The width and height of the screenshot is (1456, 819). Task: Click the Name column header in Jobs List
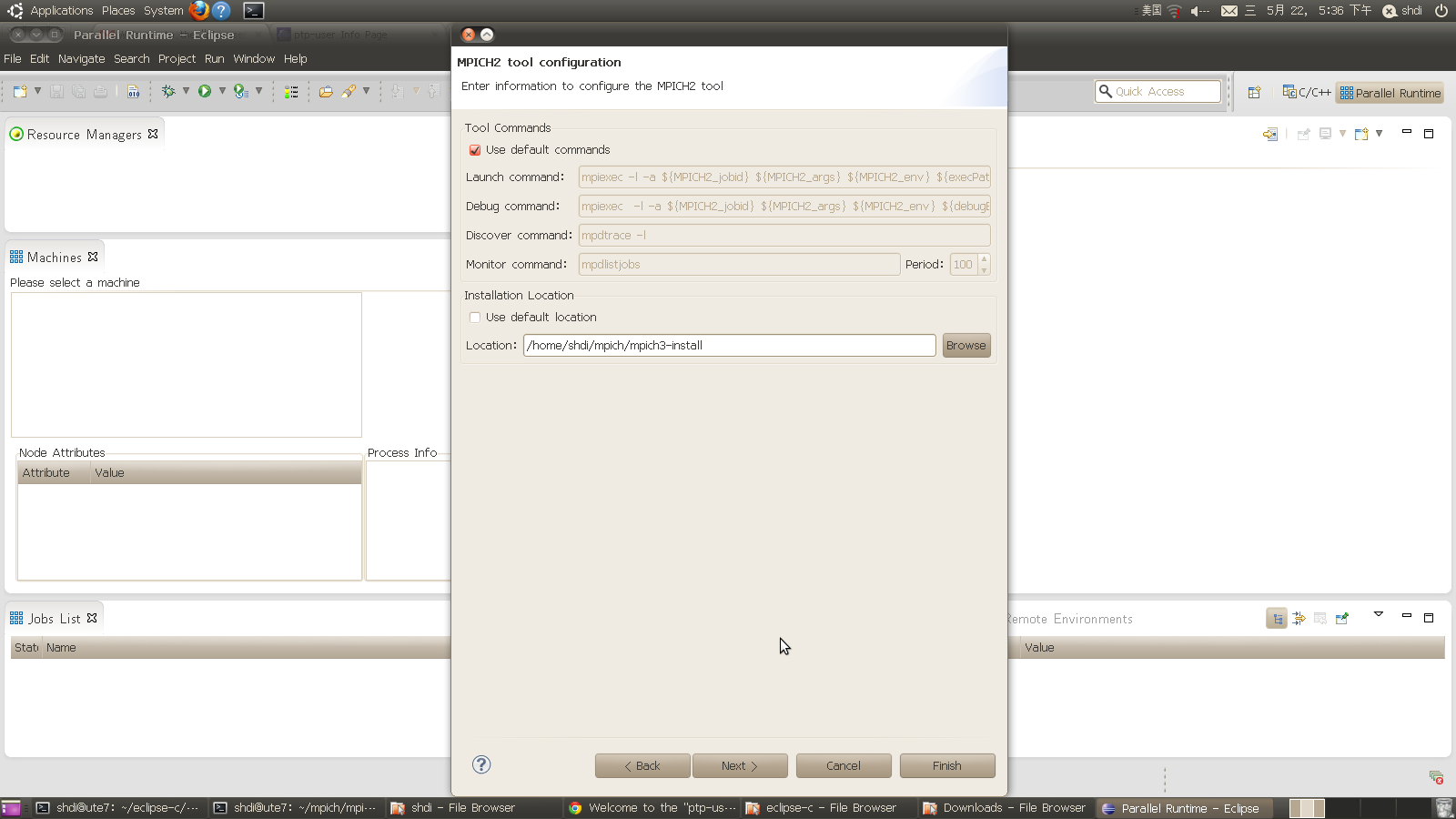pyautogui.click(x=246, y=648)
